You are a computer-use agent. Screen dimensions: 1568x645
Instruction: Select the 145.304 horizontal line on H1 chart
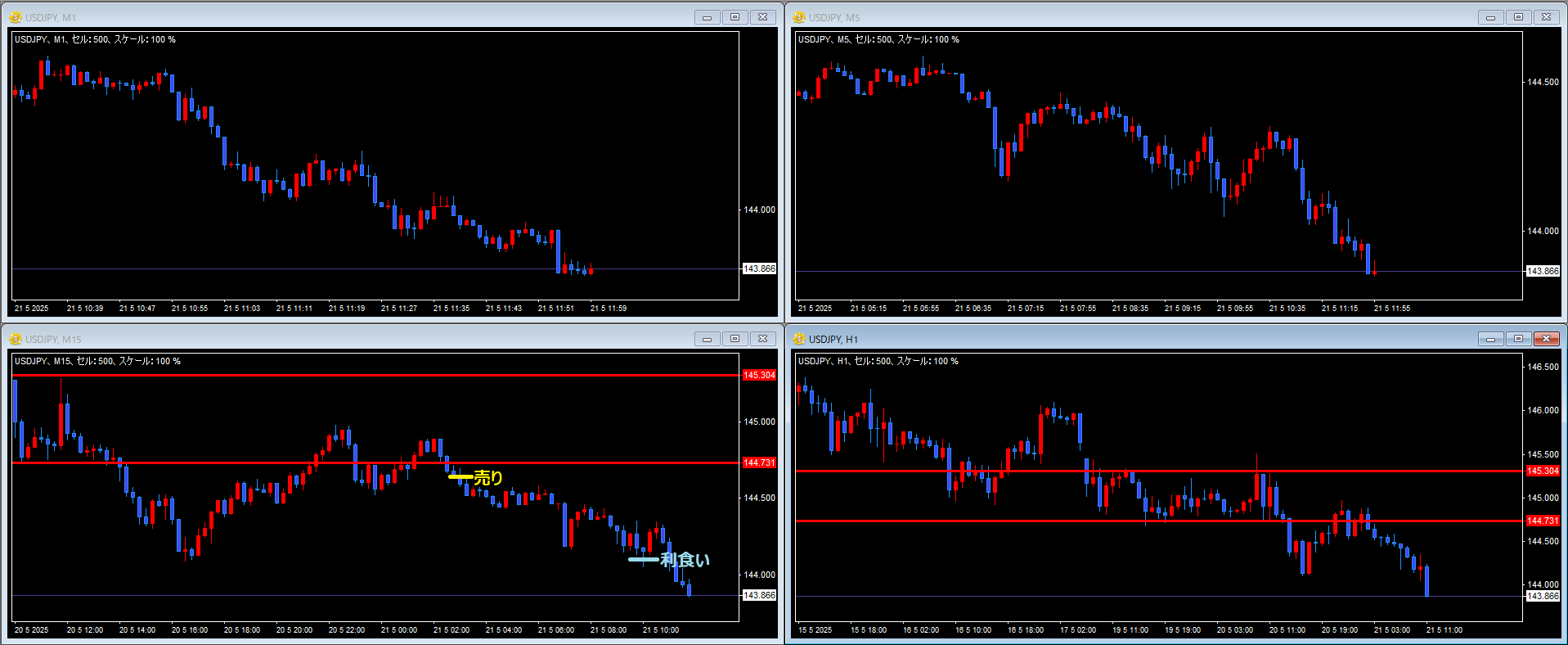(x=1159, y=471)
